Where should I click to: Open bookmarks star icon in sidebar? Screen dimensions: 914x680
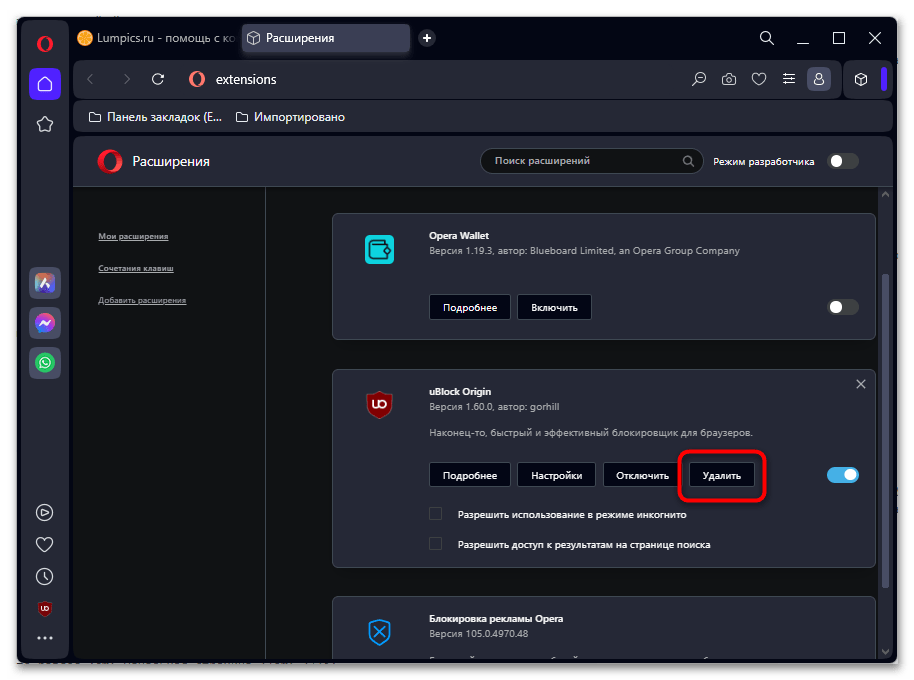click(45, 124)
